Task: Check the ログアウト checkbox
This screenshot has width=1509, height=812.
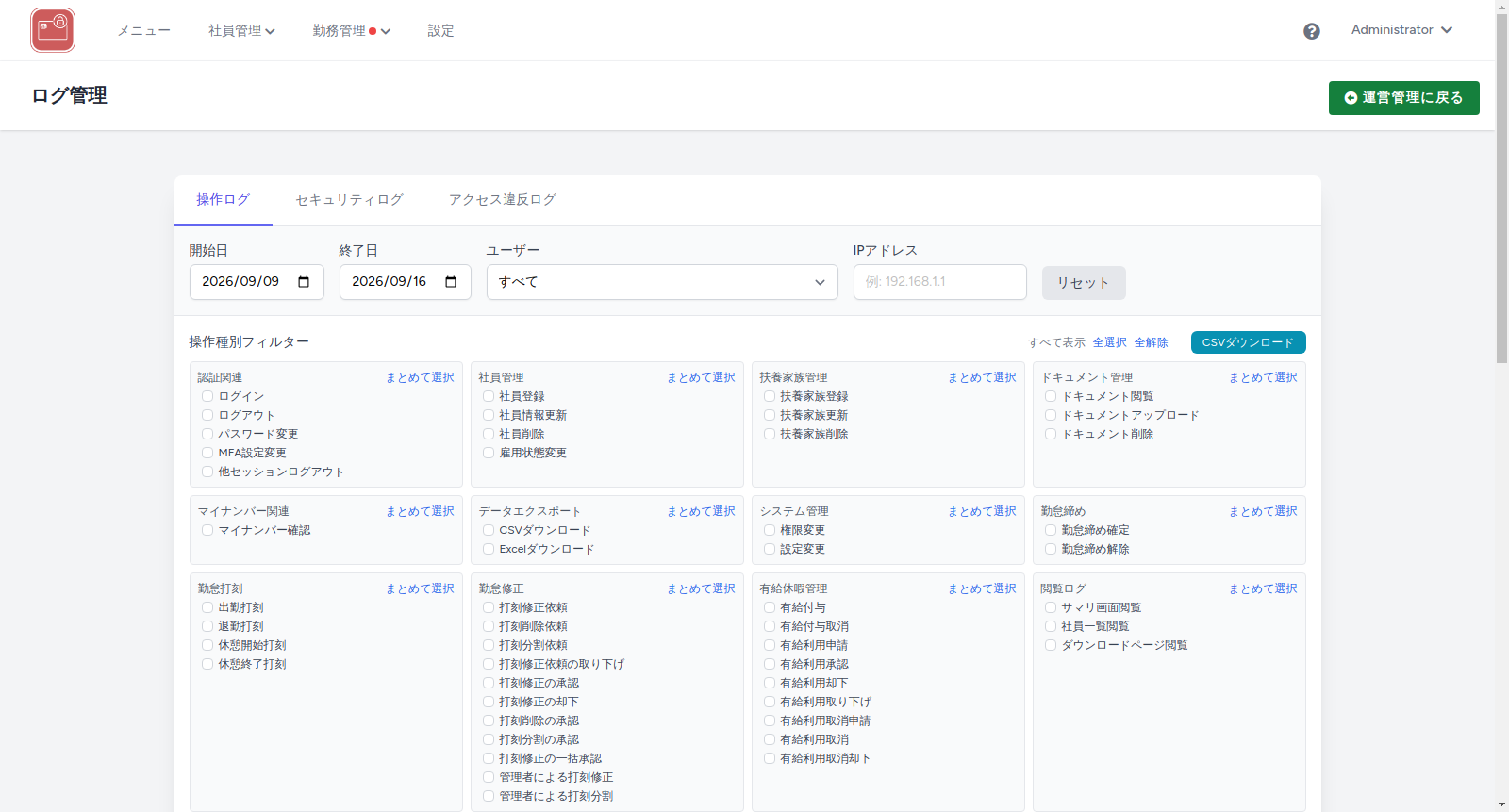Action: click(207, 415)
